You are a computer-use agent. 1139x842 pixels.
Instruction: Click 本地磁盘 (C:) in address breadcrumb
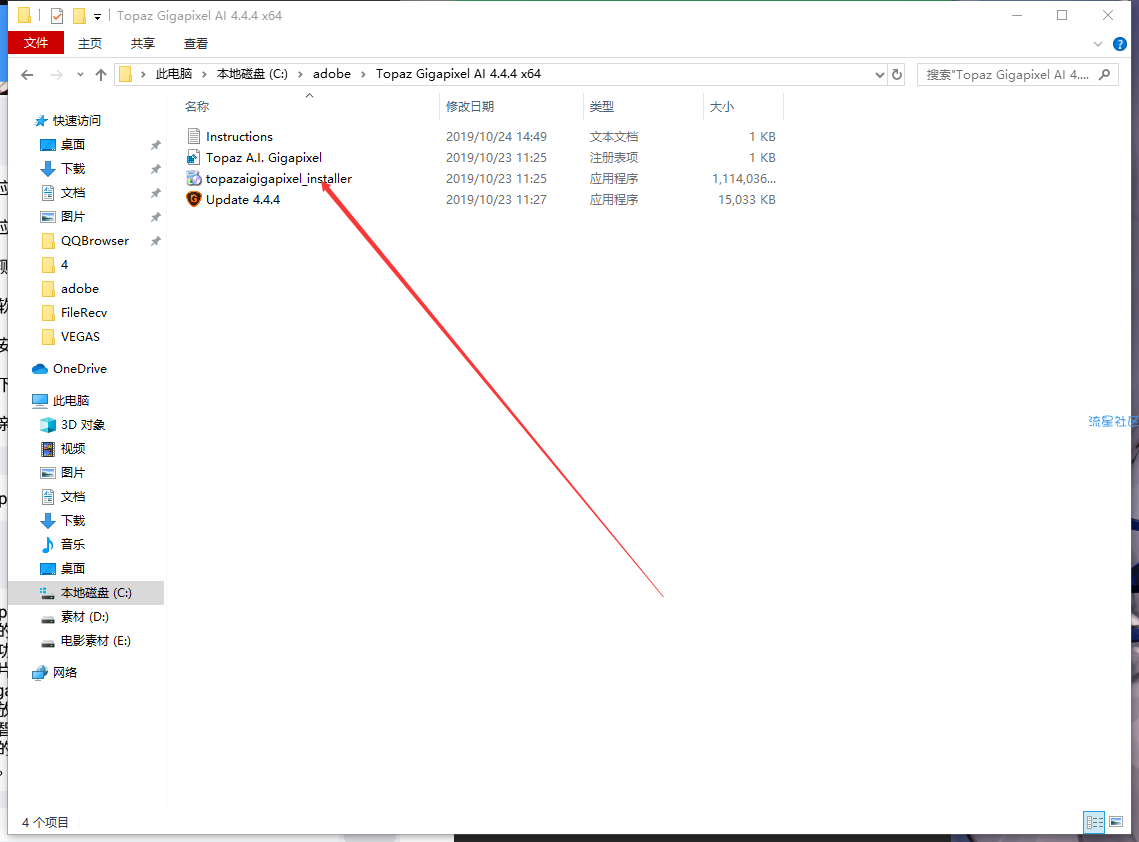click(x=252, y=74)
